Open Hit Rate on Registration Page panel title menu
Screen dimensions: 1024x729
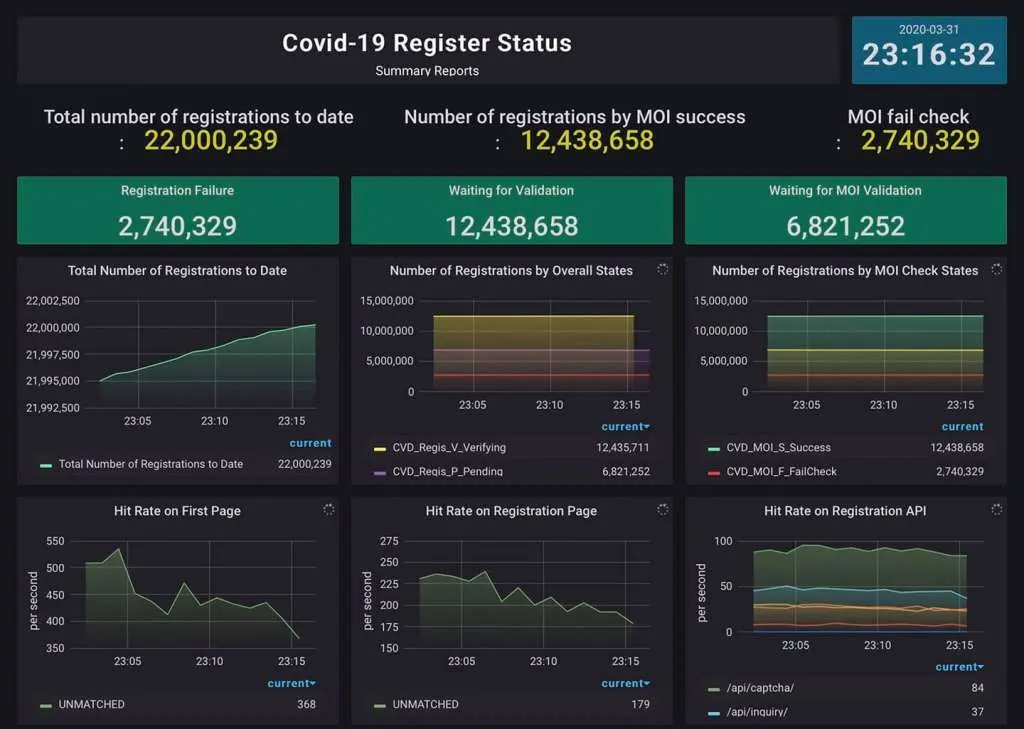(511, 511)
